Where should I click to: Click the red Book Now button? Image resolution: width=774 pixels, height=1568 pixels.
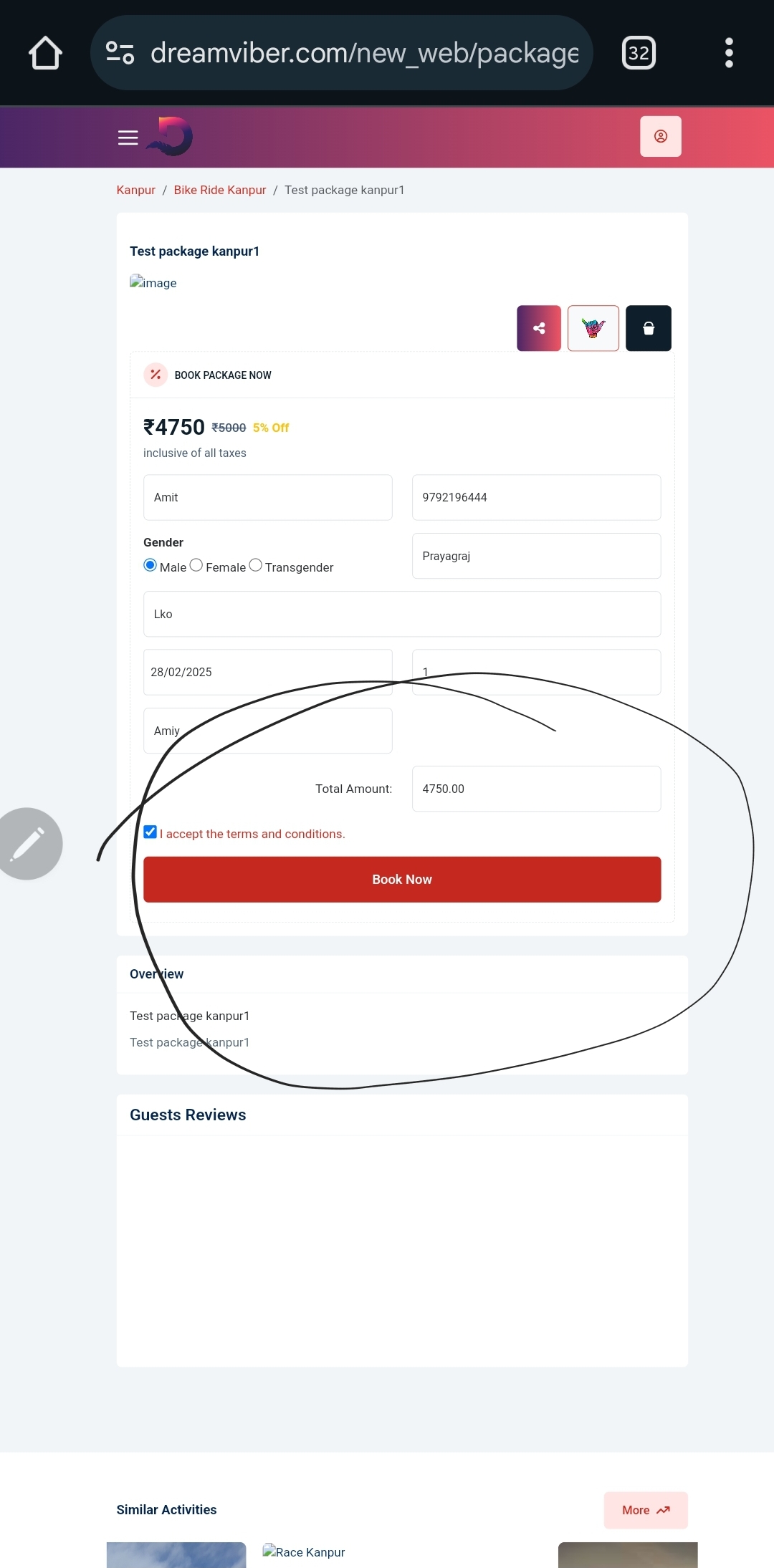[402, 880]
